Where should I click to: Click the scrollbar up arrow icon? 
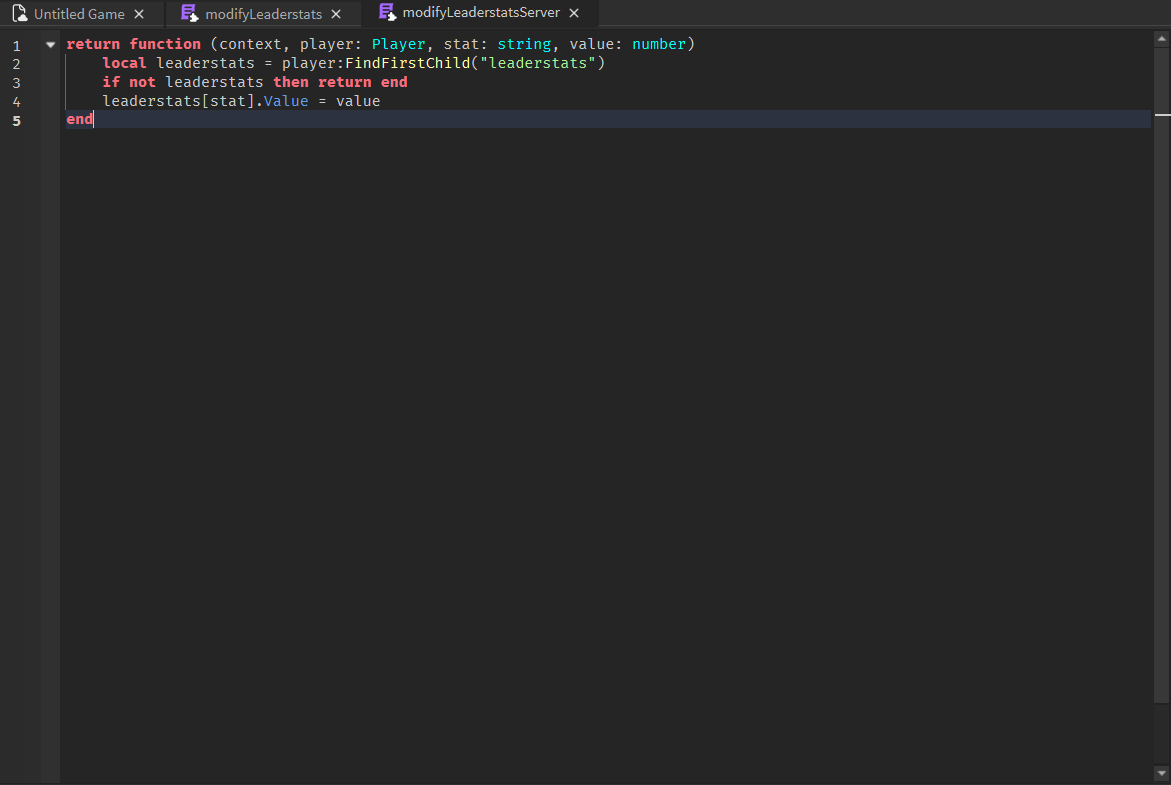pos(1163,37)
